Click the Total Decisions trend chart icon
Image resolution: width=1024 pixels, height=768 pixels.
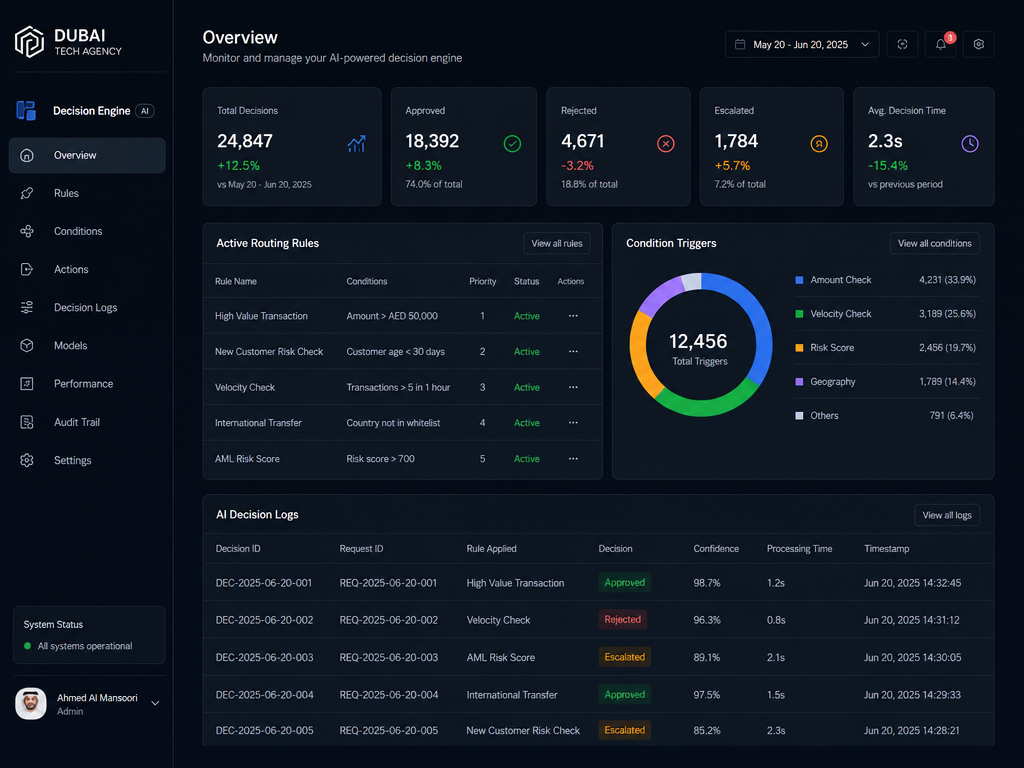click(357, 144)
